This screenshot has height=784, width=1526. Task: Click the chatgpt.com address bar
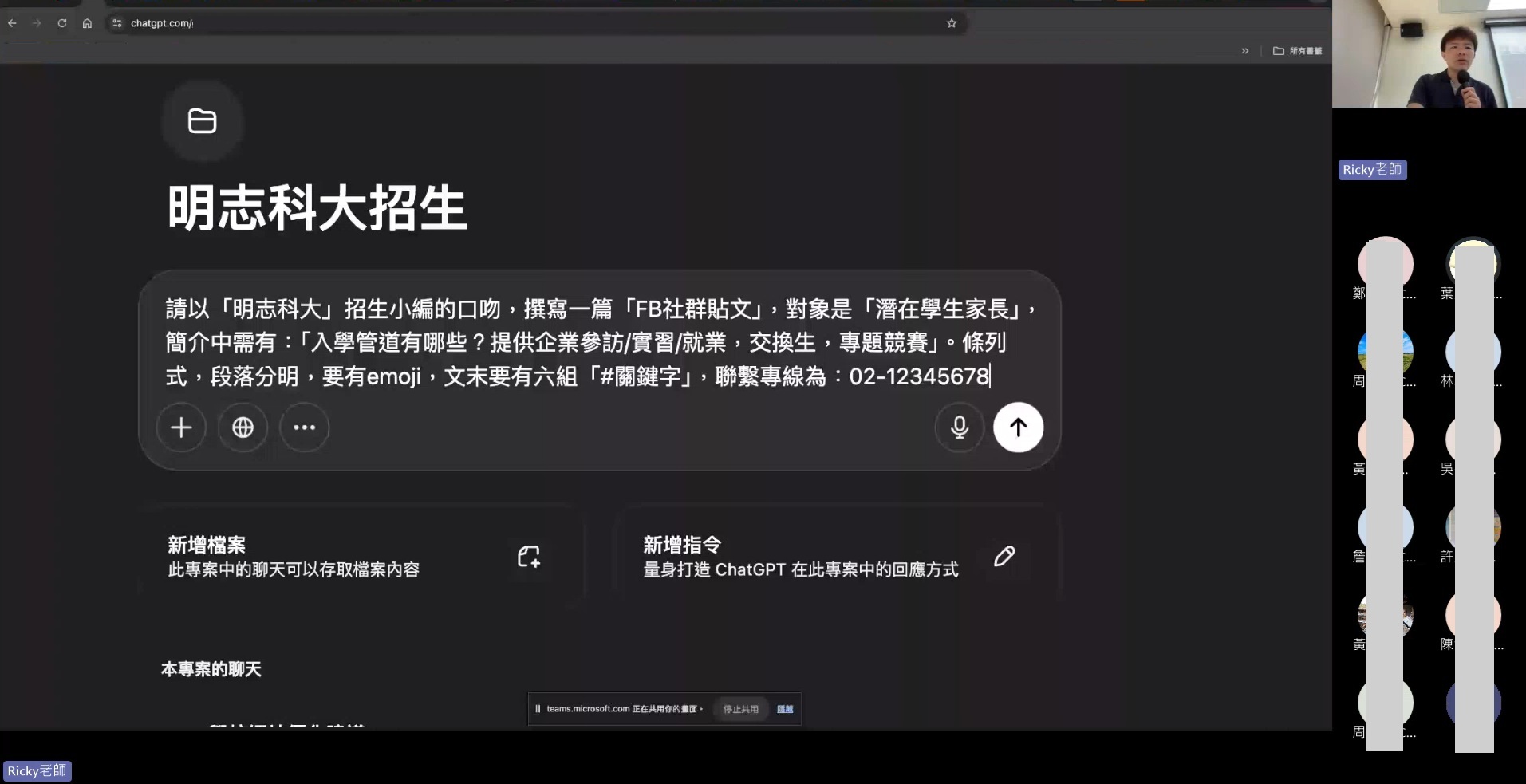479,23
